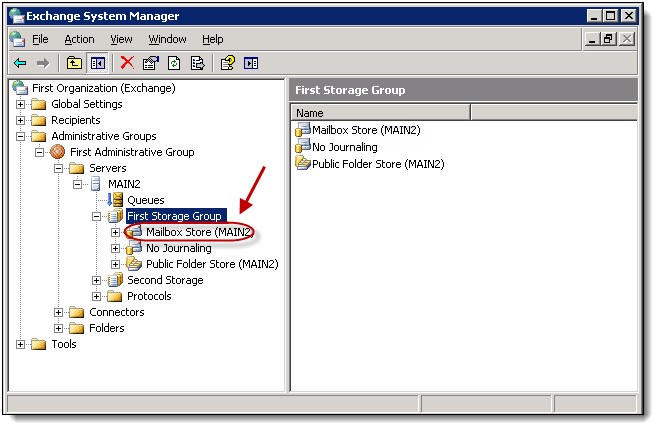
Task: Open Properties from the toolbar icon
Action: pyautogui.click(x=150, y=64)
